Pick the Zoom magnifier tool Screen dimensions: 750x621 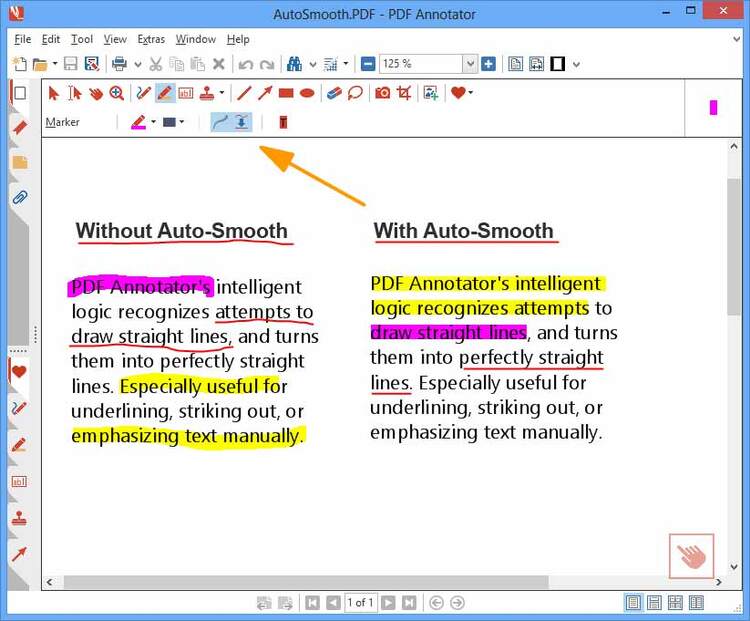[x=117, y=93]
